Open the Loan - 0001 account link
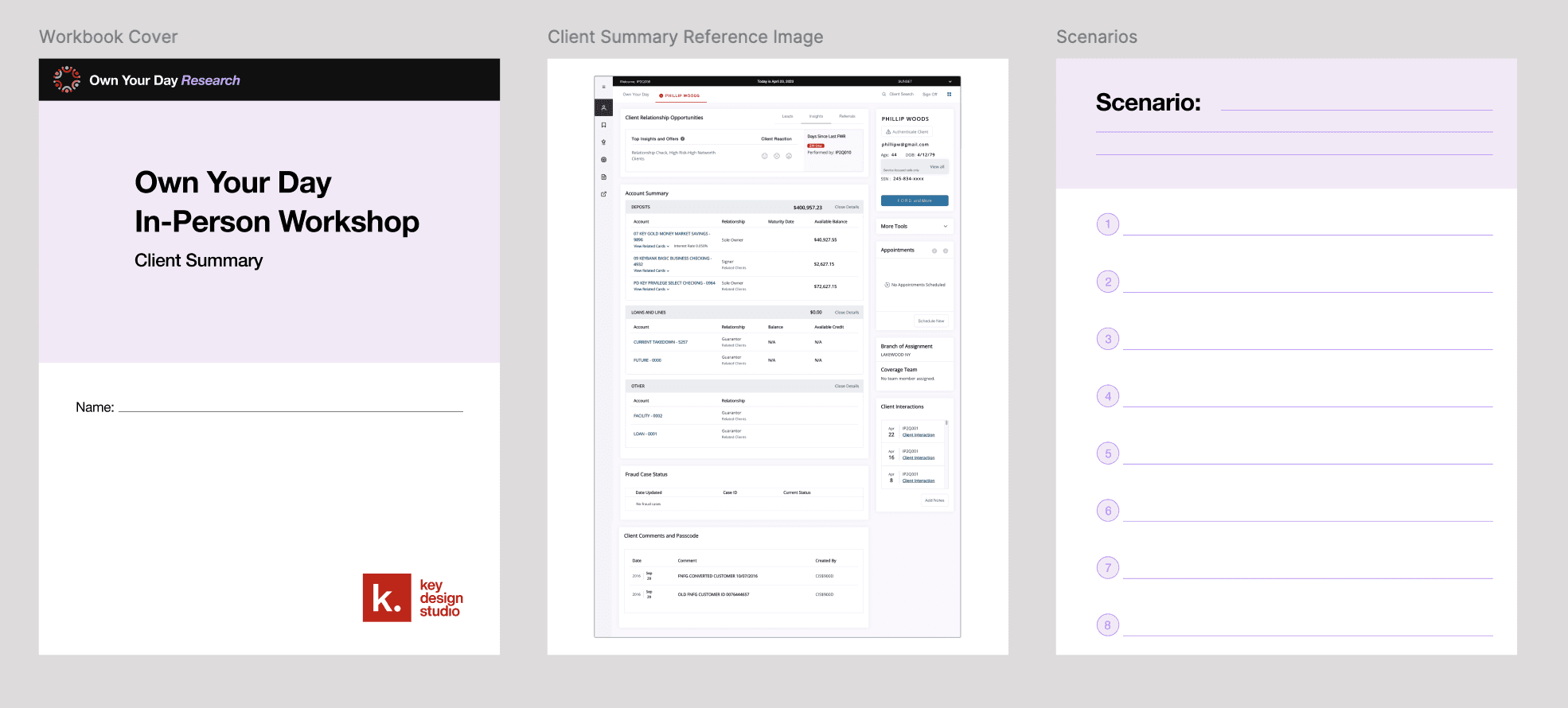This screenshot has width=1568, height=708. [646, 434]
